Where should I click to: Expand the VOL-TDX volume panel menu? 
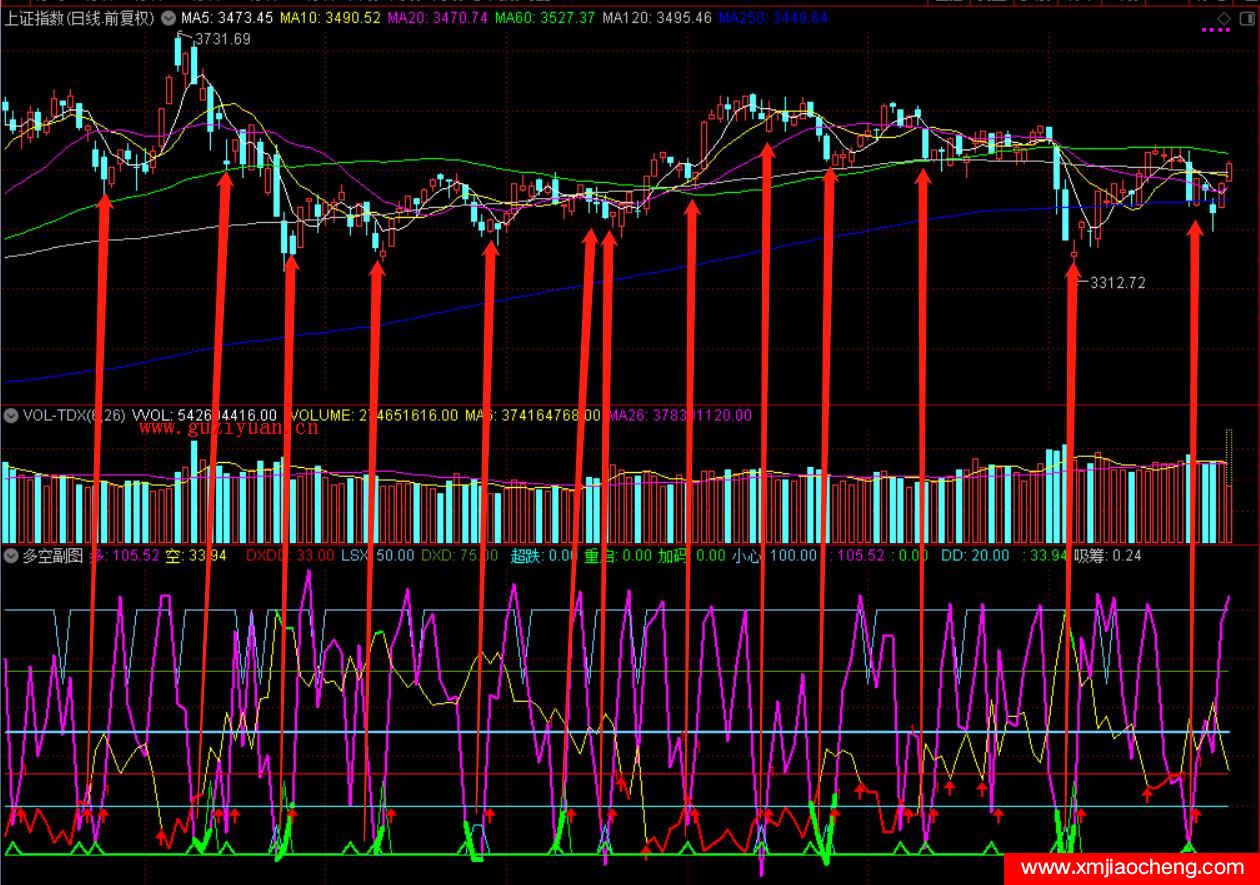pyautogui.click(x=11, y=415)
